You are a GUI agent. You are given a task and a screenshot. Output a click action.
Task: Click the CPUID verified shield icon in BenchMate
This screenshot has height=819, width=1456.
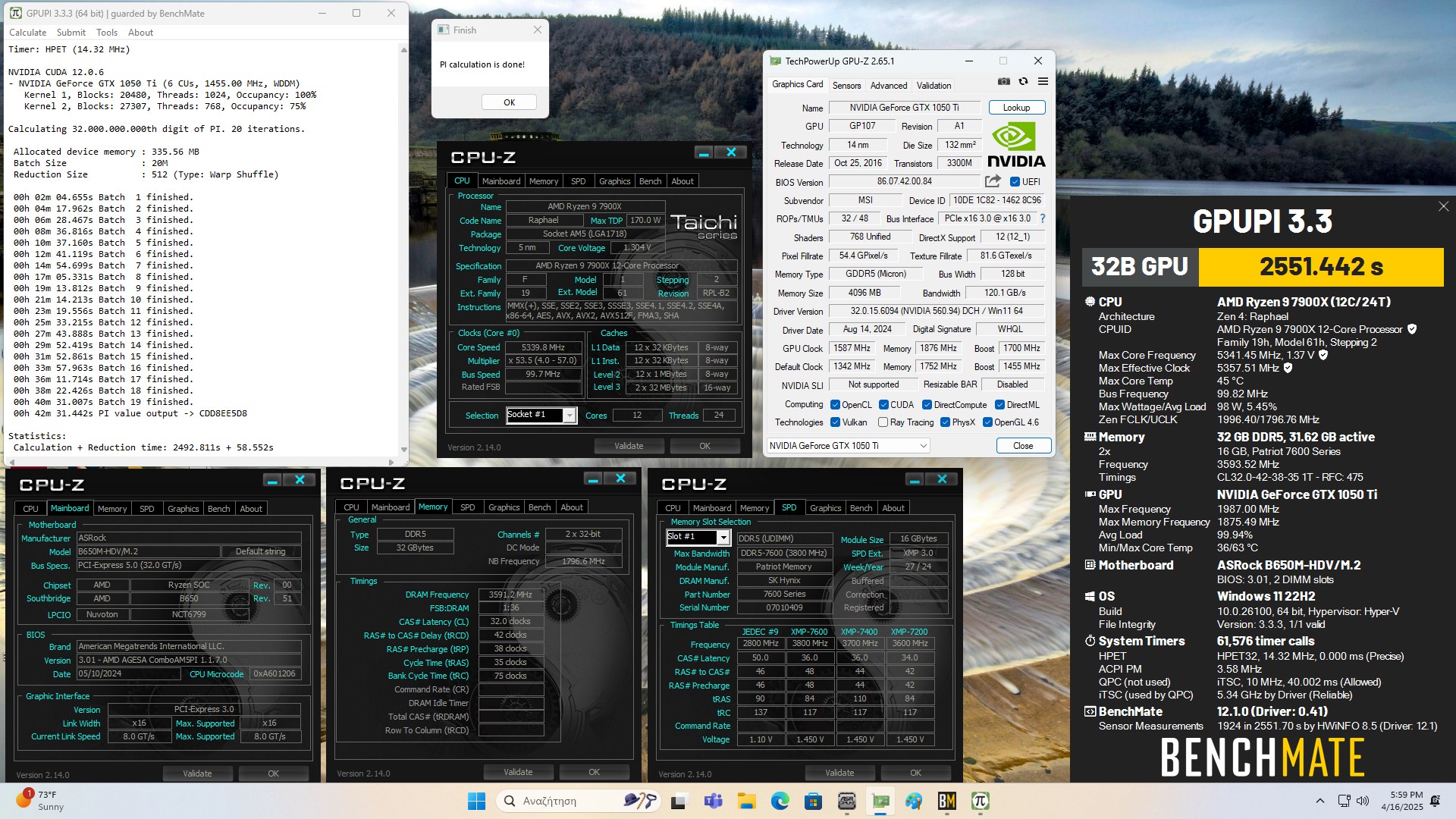(x=1412, y=329)
